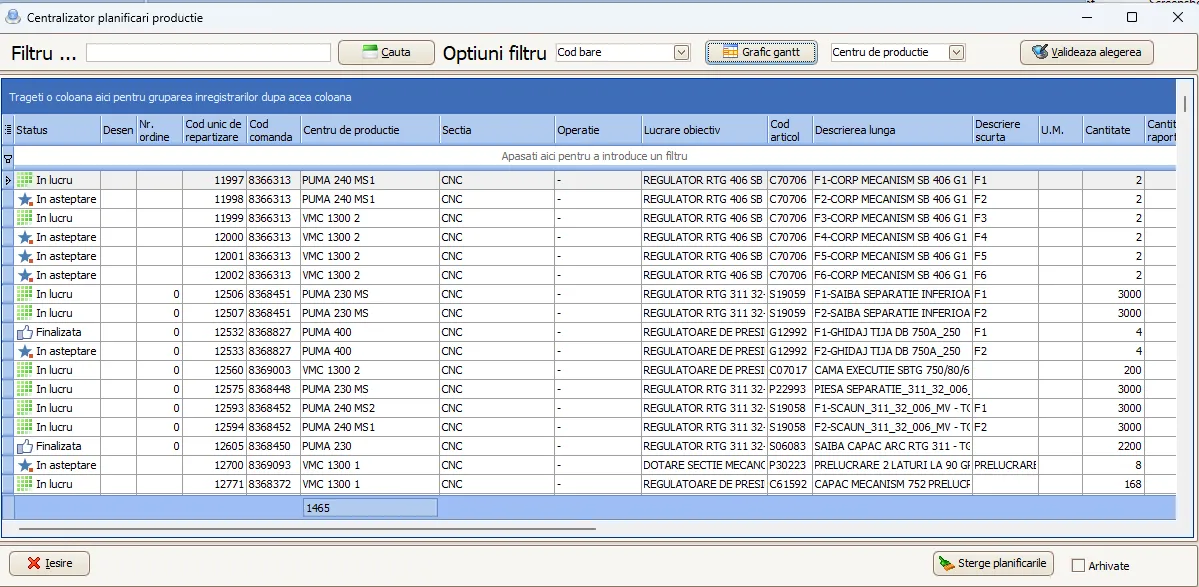Select cell VMC 1300 1 in row 12700

coord(370,465)
